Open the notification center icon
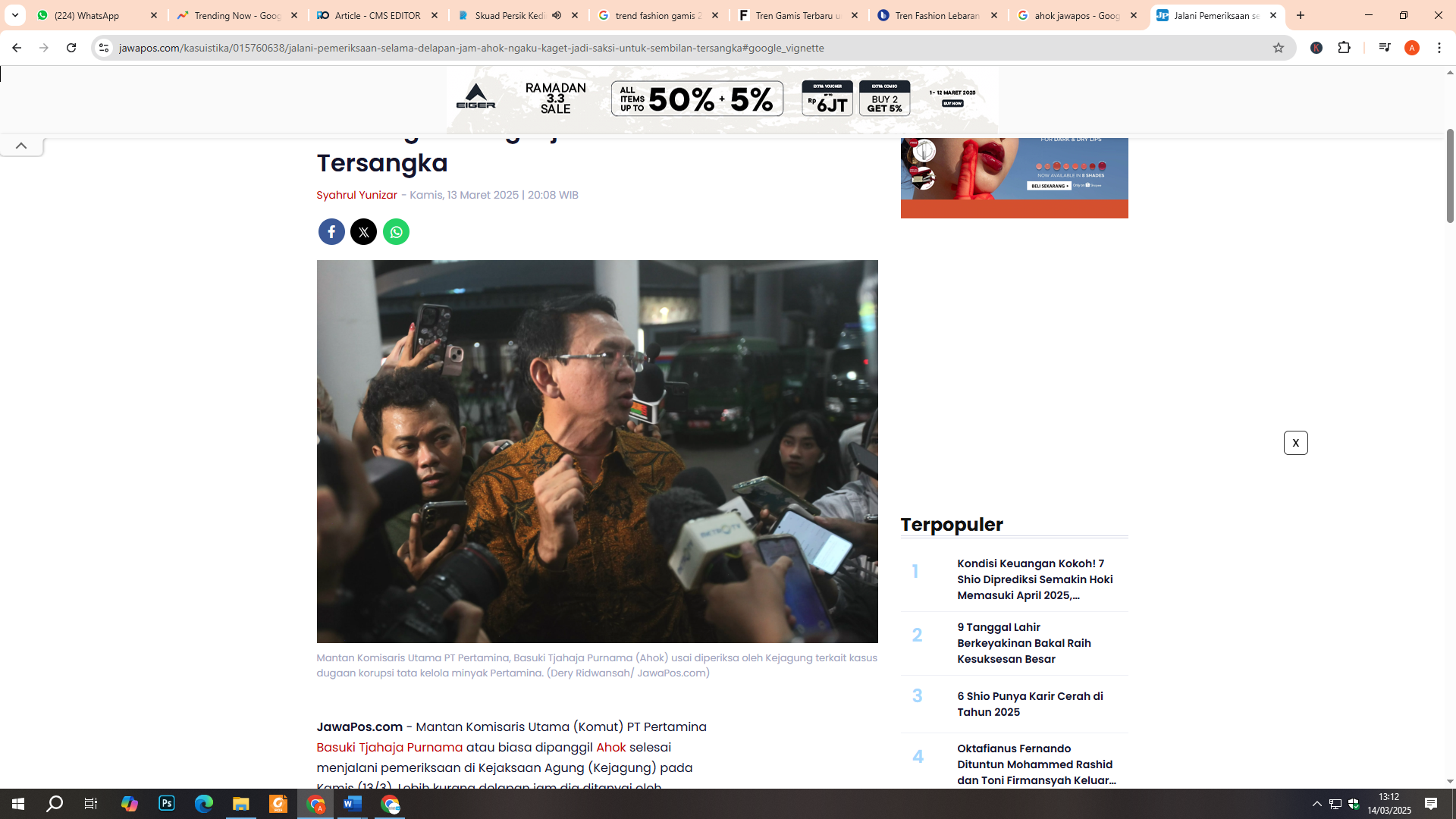The width and height of the screenshot is (1456, 819). [x=1431, y=804]
